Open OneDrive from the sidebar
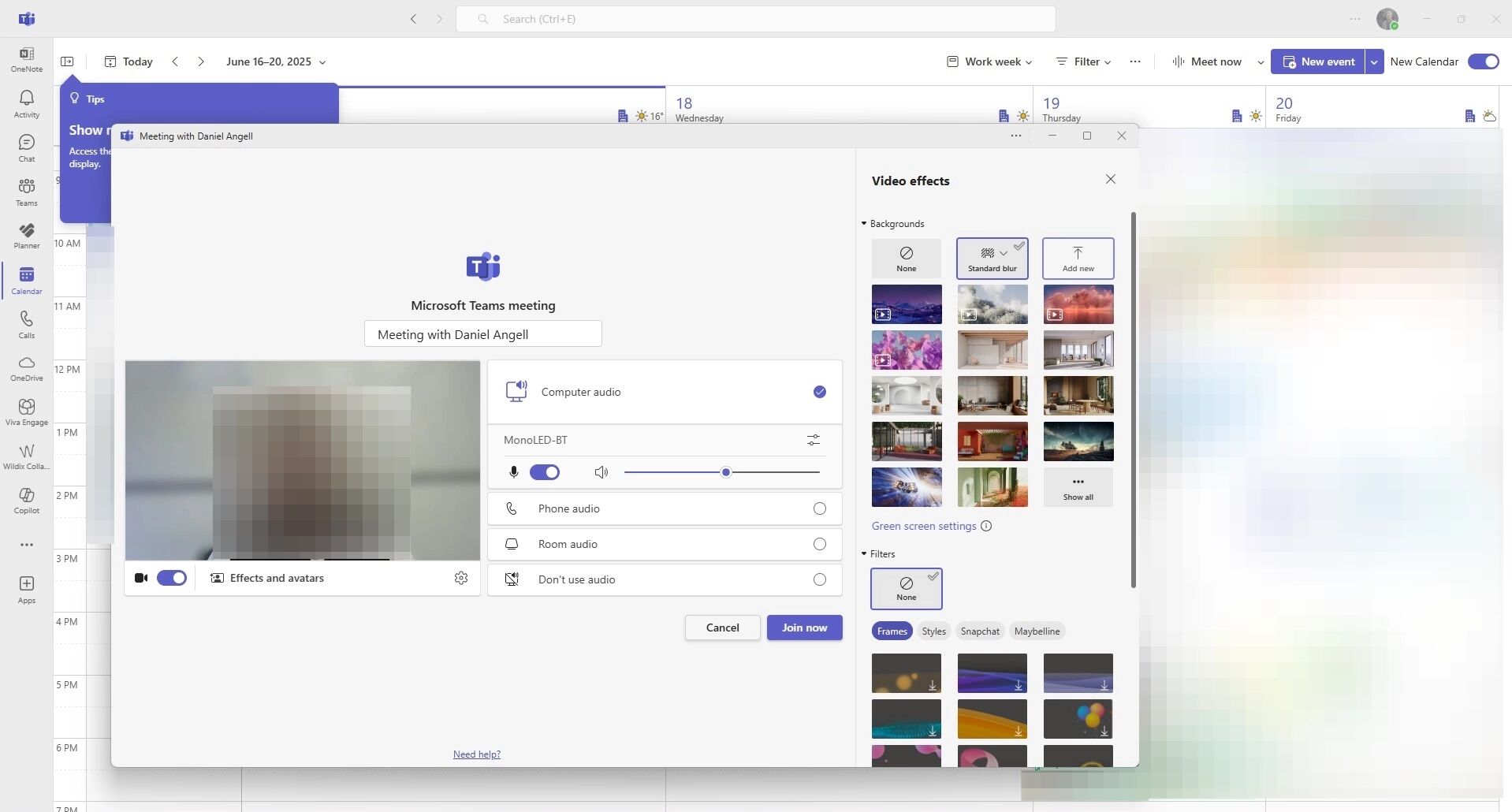 pos(27,368)
